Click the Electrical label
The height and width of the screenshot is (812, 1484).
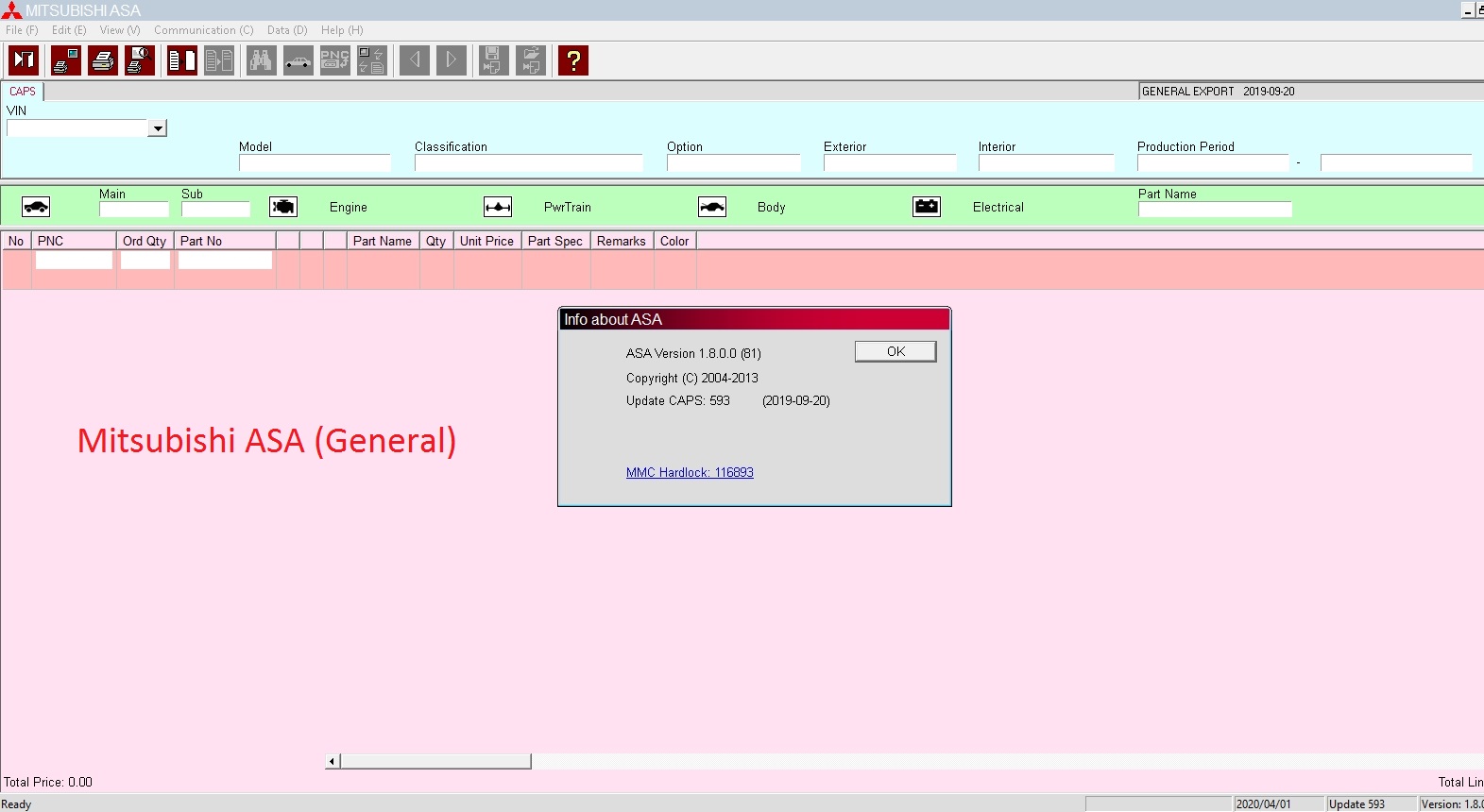tap(998, 208)
